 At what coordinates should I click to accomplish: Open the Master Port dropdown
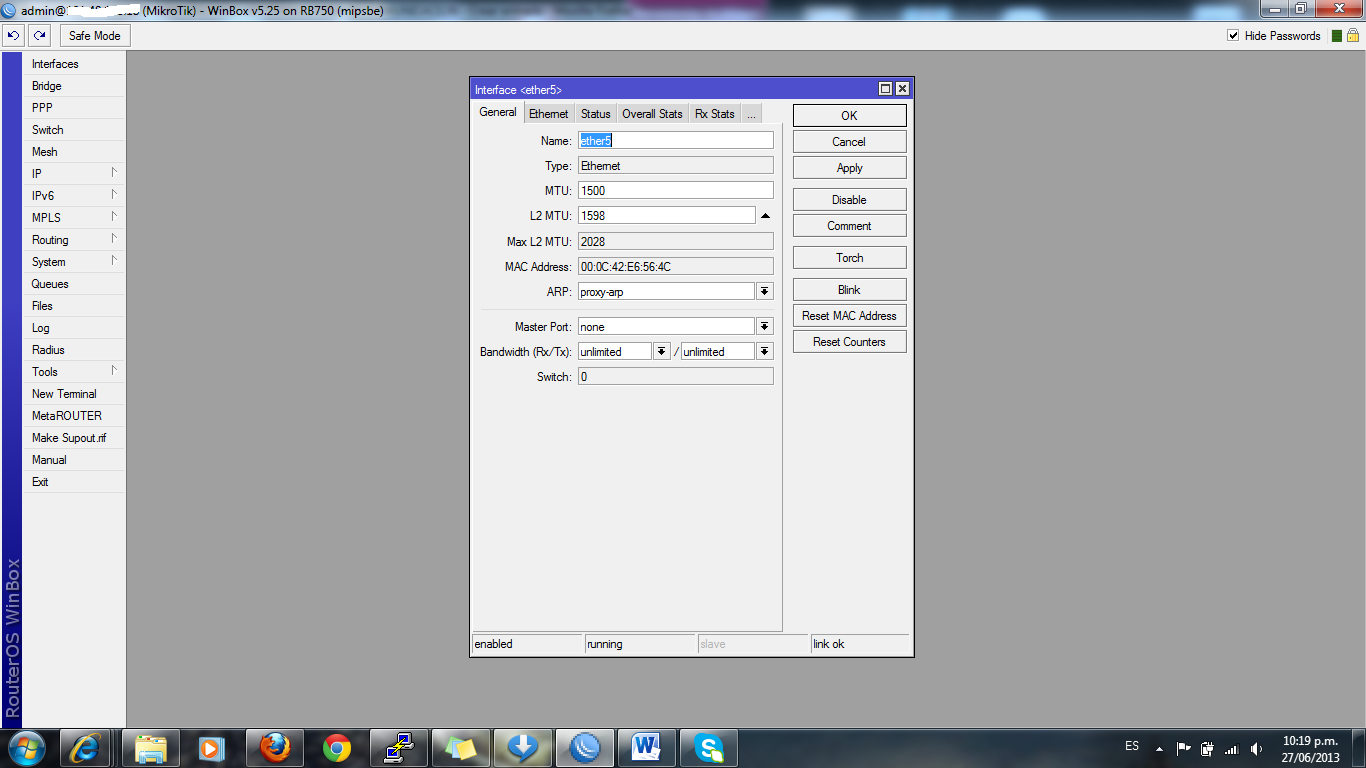pos(765,326)
